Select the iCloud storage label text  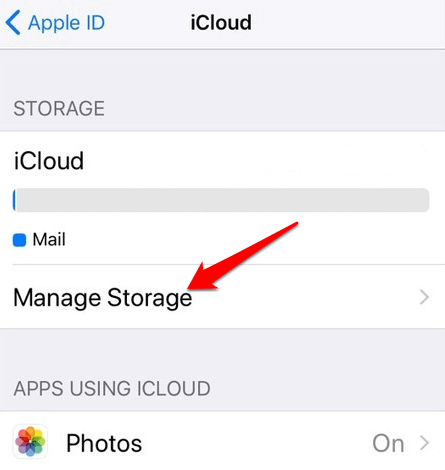click(49, 160)
